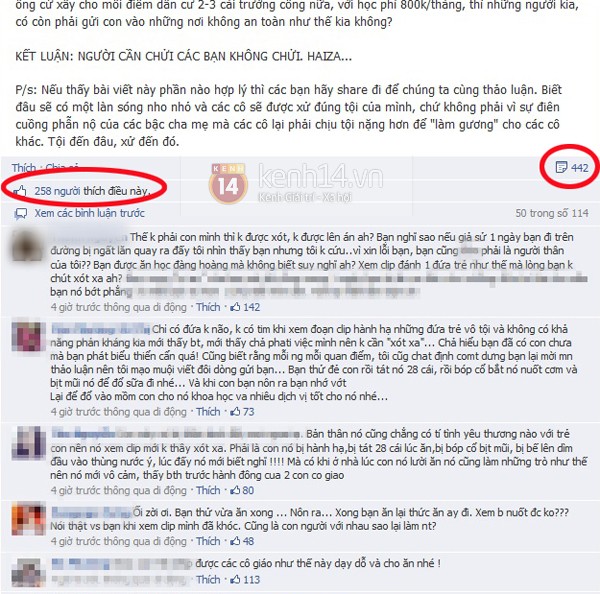Expand Xem các bình luận trước
The width and height of the screenshot is (600, 594).
(x=90, y=213)
